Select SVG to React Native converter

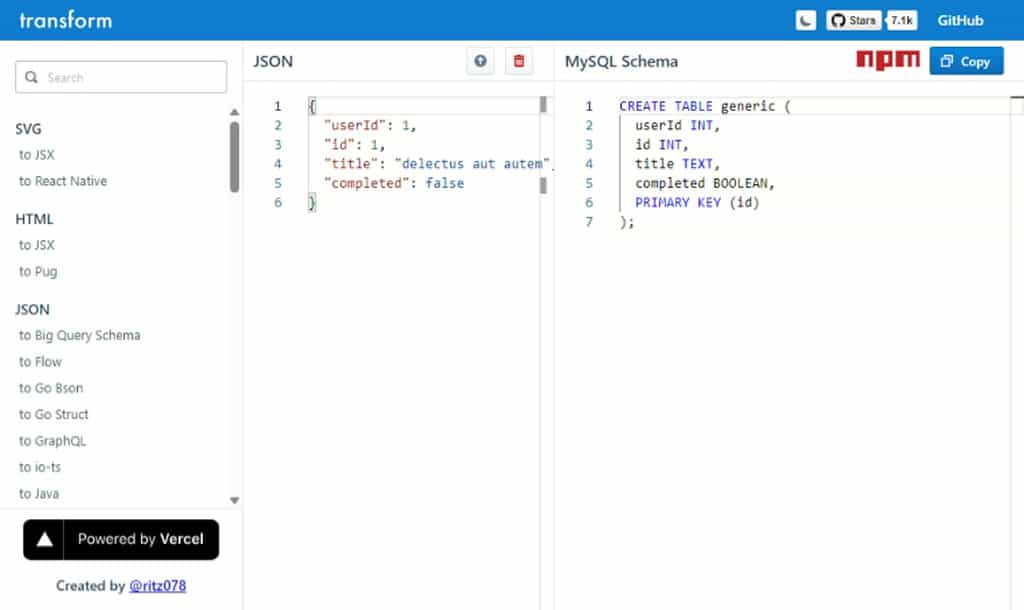[63, 181]
